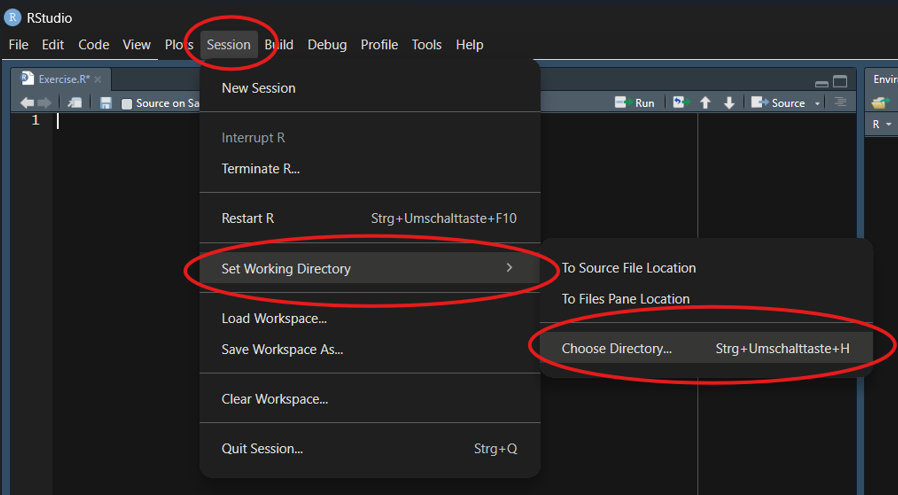Place cursor on line 1 of editor
This screenshot has width=898, height=495.
click(126, 120)
